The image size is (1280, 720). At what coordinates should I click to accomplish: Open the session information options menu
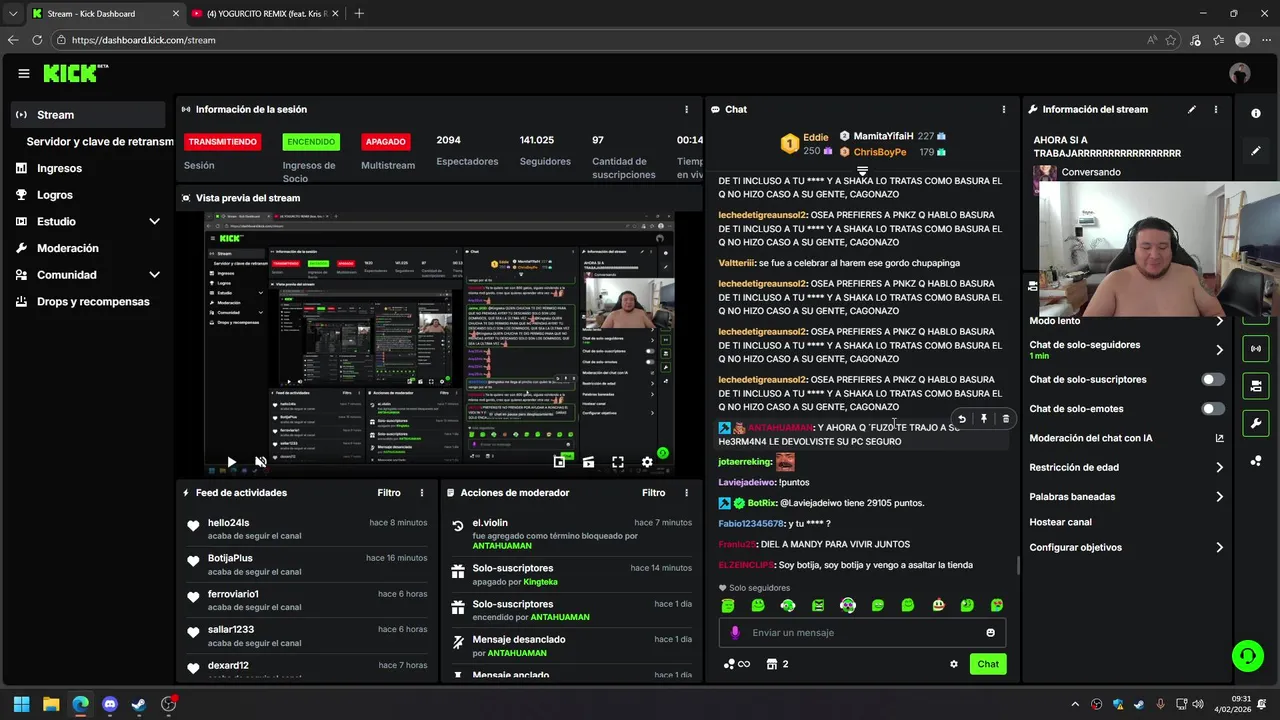pyautogui.click(x=686, y=109)
